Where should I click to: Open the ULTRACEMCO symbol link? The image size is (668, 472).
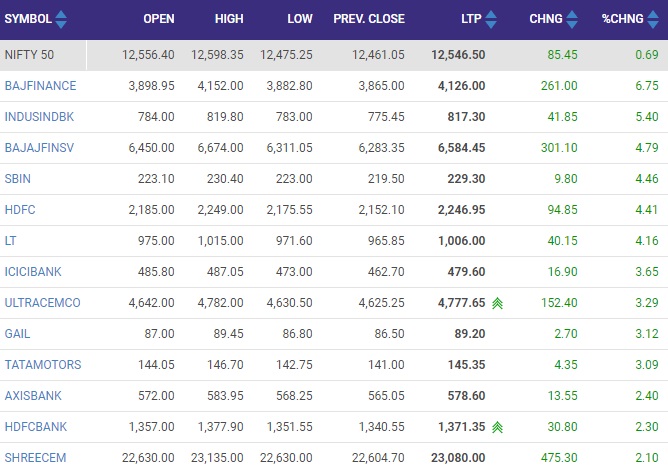point(43,303)
